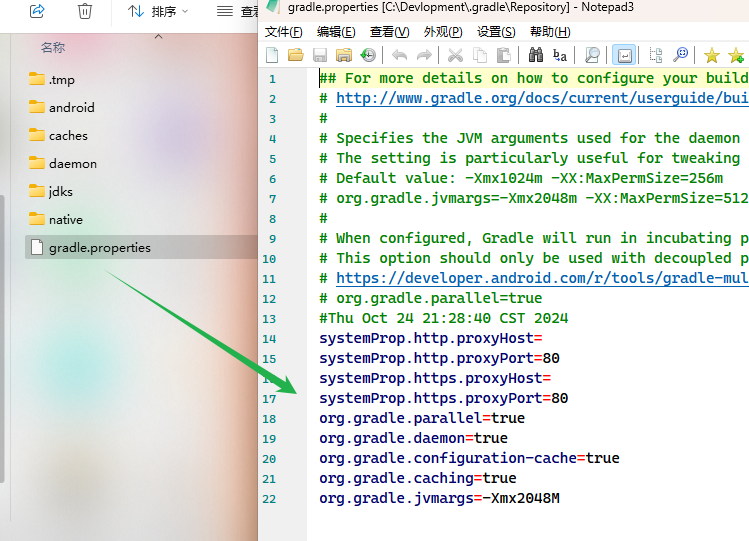Click the text org.gradle.caching=true
Viewport: 749px width, 541px height.
(418, 478)
